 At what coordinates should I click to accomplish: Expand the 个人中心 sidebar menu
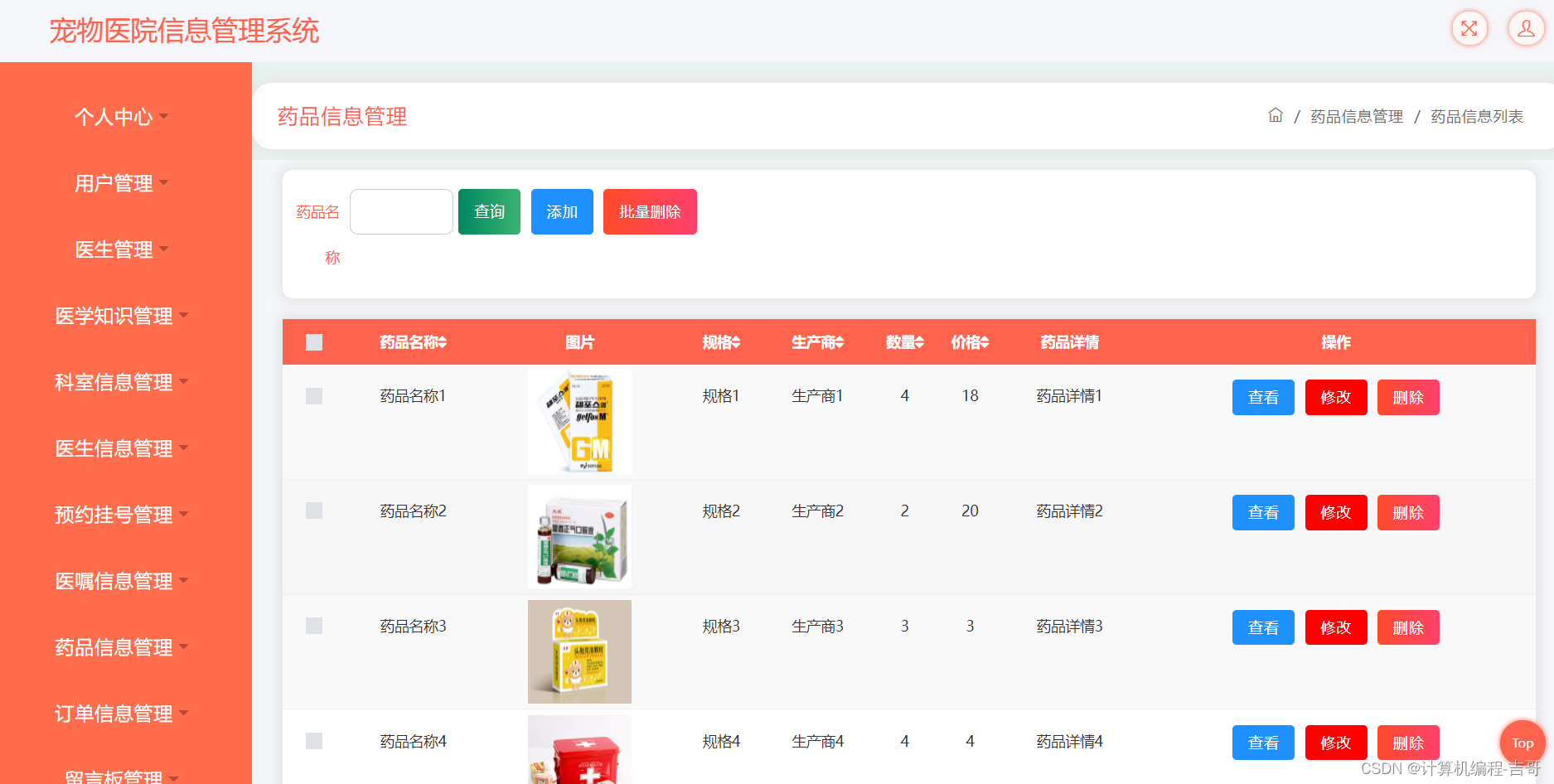point(122,117)
